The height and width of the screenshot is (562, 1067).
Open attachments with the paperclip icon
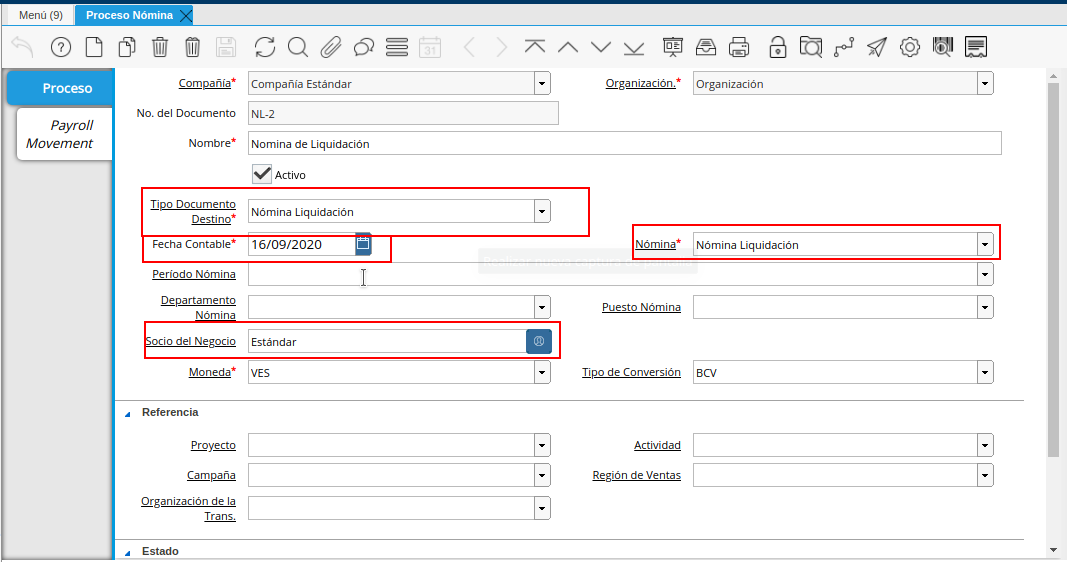coord(331,47)
